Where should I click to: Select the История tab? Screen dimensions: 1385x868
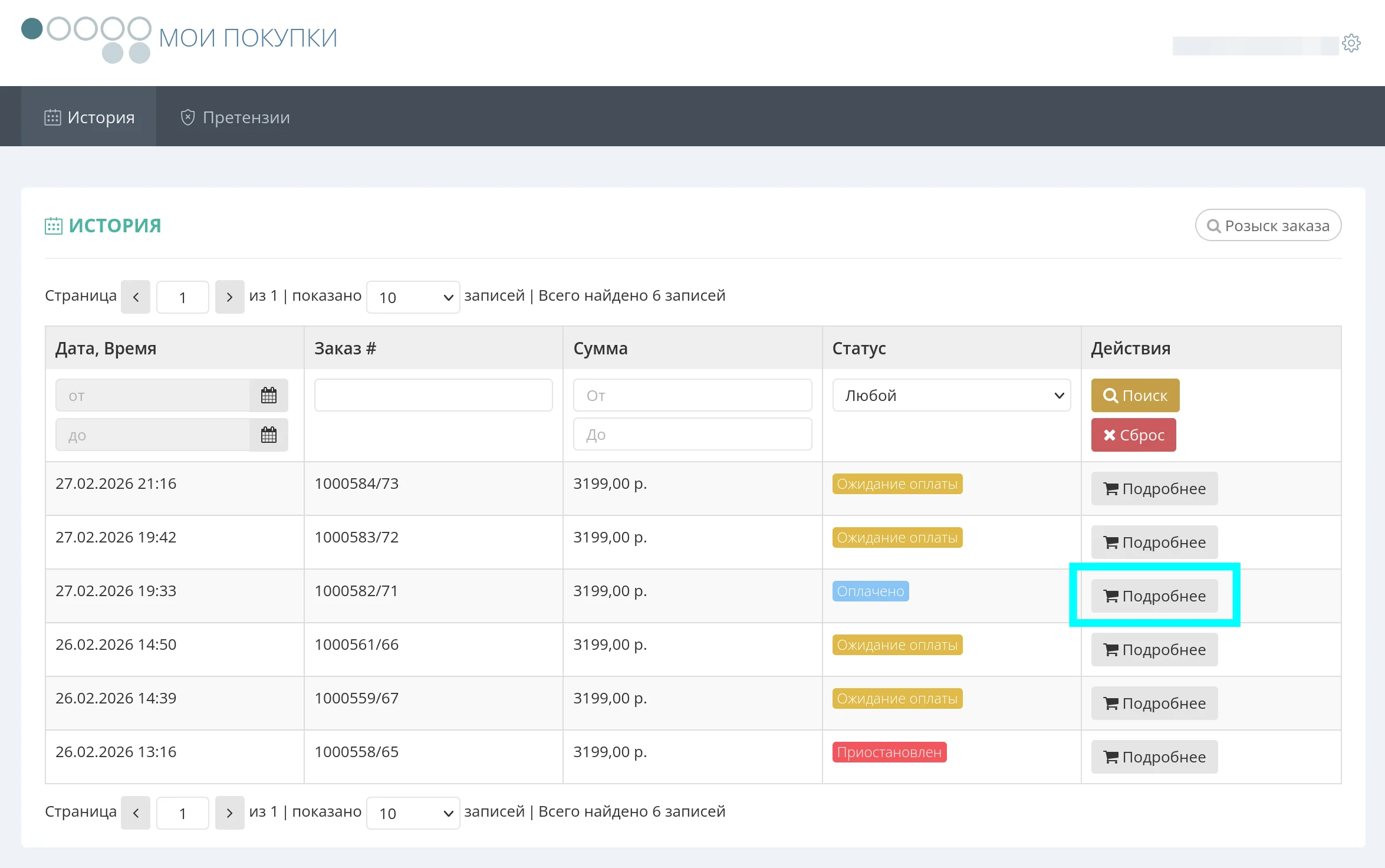(x=90, y=117)
